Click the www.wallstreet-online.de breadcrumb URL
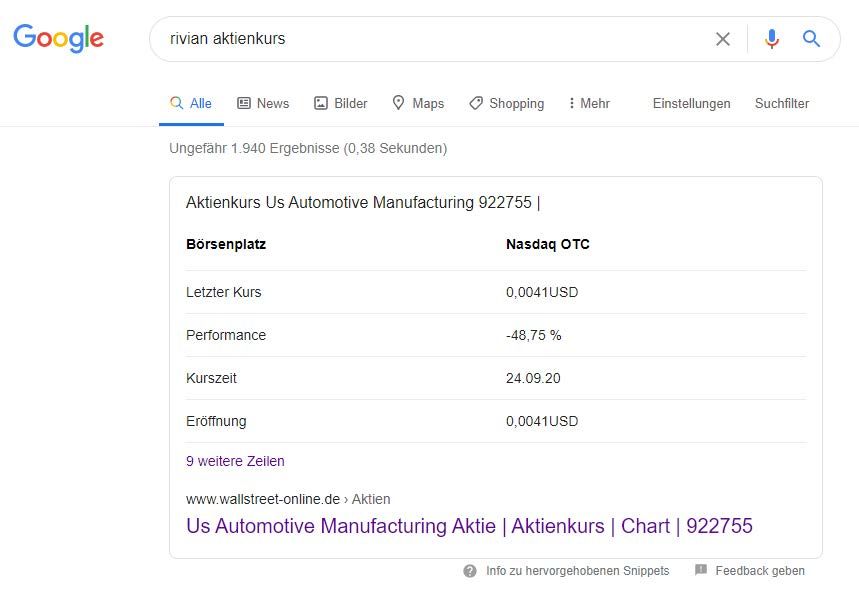859x592 pixels. tap(262, 499)
